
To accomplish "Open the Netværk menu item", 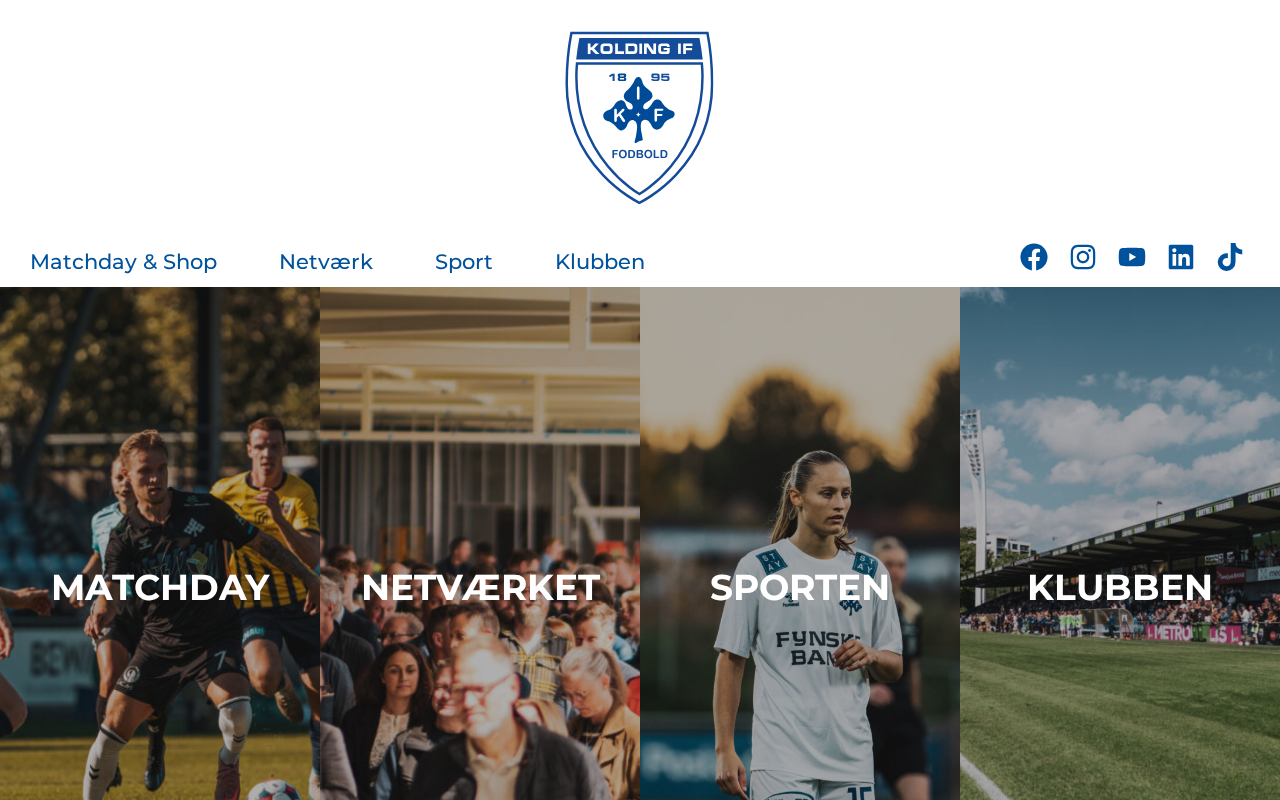I will pyautogui.click(x=326, y=262).
